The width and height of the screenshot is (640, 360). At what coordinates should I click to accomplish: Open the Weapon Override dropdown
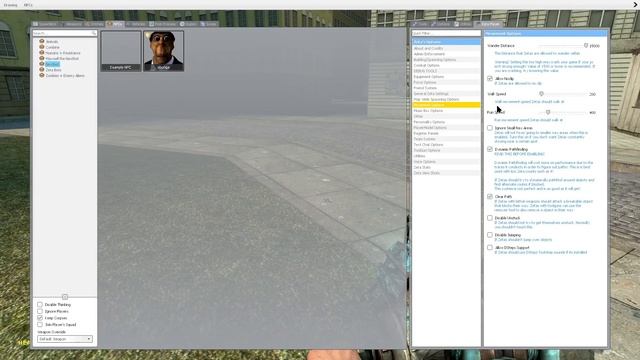[64, 339]
